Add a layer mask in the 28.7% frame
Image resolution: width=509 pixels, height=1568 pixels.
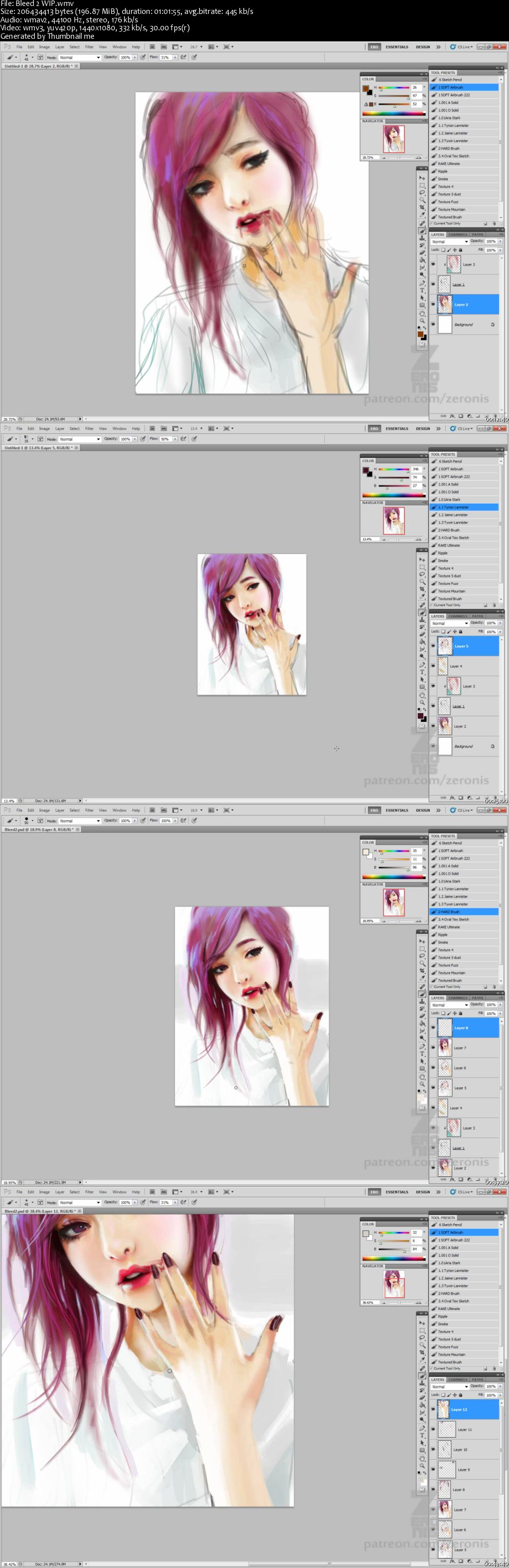point(461,416)
